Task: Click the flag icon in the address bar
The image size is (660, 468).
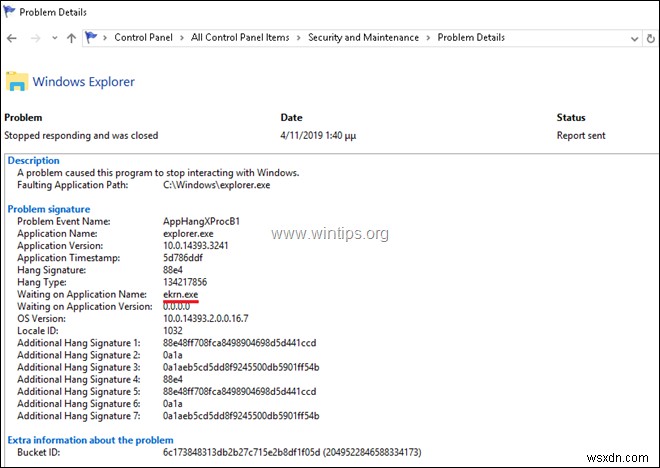Action: coord(93,38)
